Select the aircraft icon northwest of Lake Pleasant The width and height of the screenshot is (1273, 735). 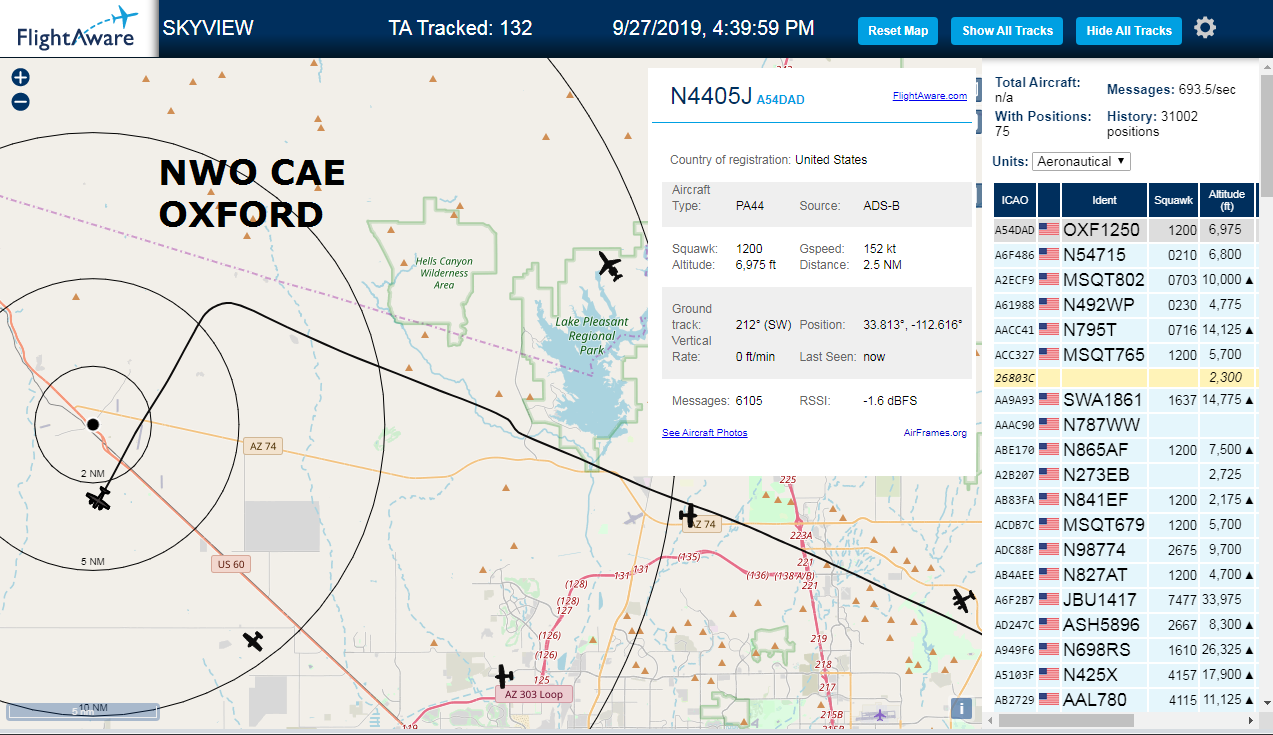[610, 266]
